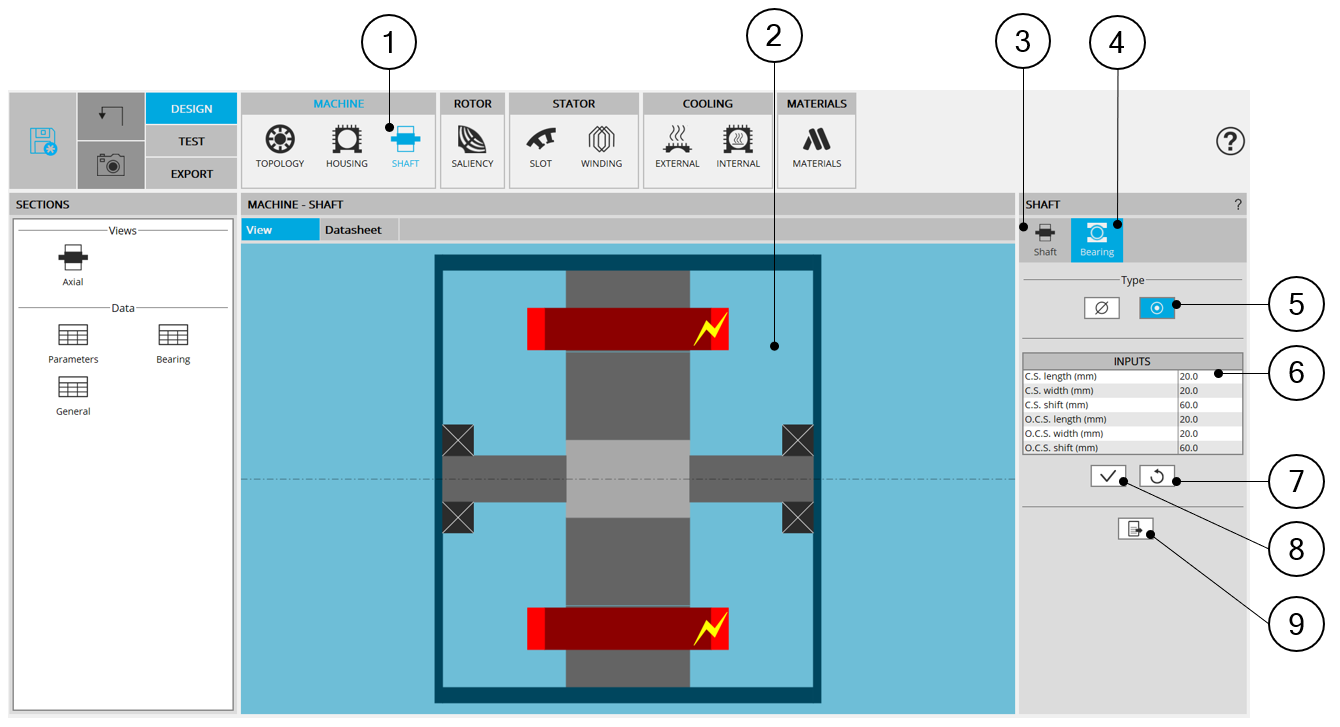Apply inputs with the checkmark button
This screenshot has width=1340, height=727.
(x=1108, y=477)
